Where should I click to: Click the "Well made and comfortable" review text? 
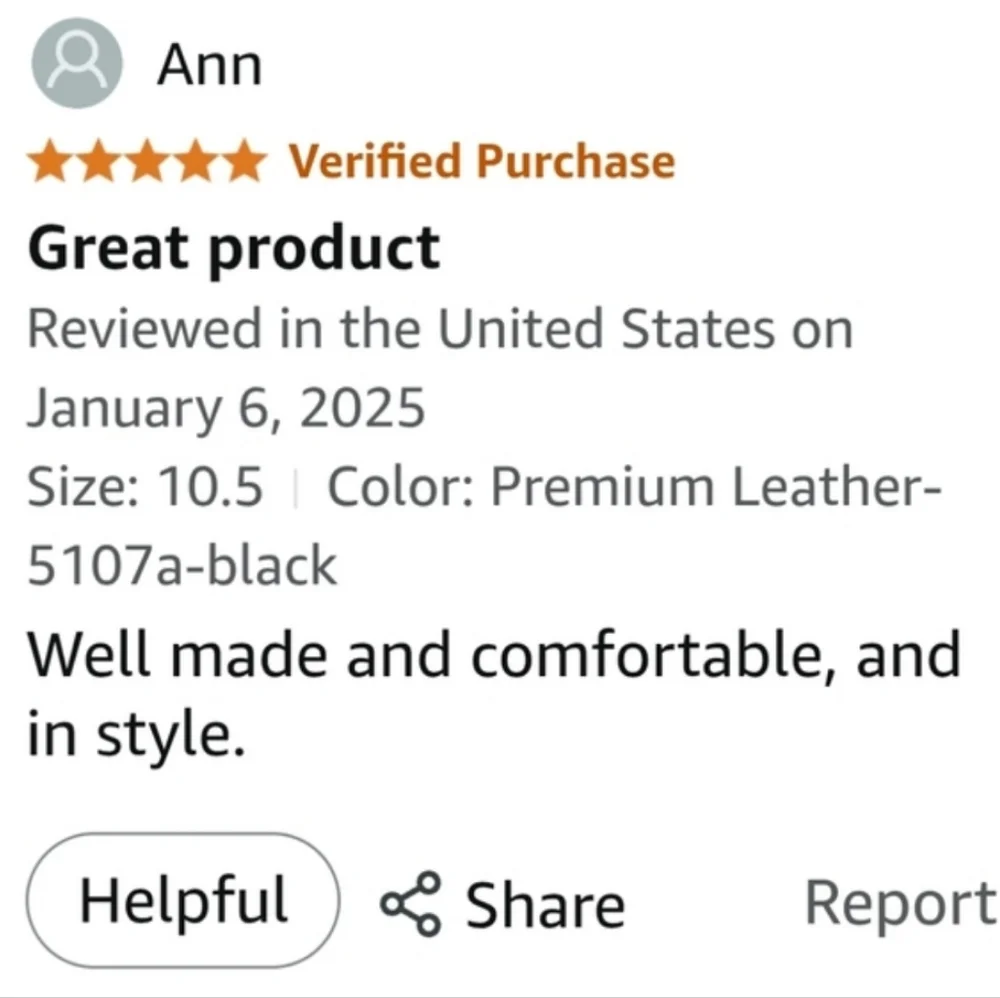492,656
